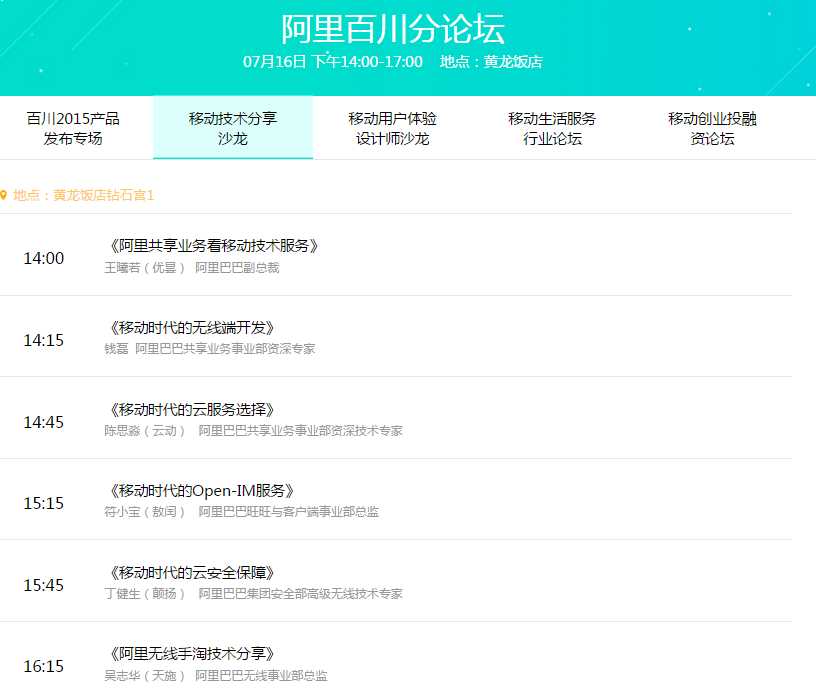Click the title 《移动时代的无线端开发》
Viewport: 816px width, 696px height.
coord(192,327)
